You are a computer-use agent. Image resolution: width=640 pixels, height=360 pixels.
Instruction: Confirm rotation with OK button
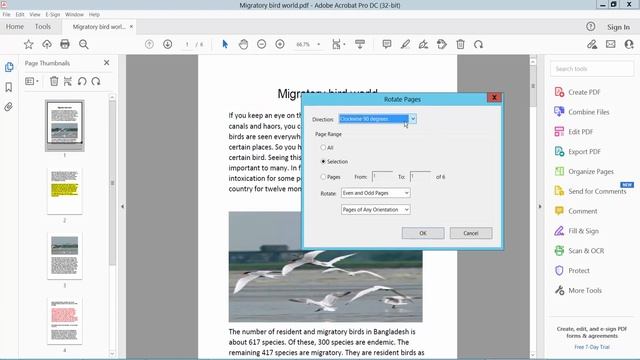423,233
